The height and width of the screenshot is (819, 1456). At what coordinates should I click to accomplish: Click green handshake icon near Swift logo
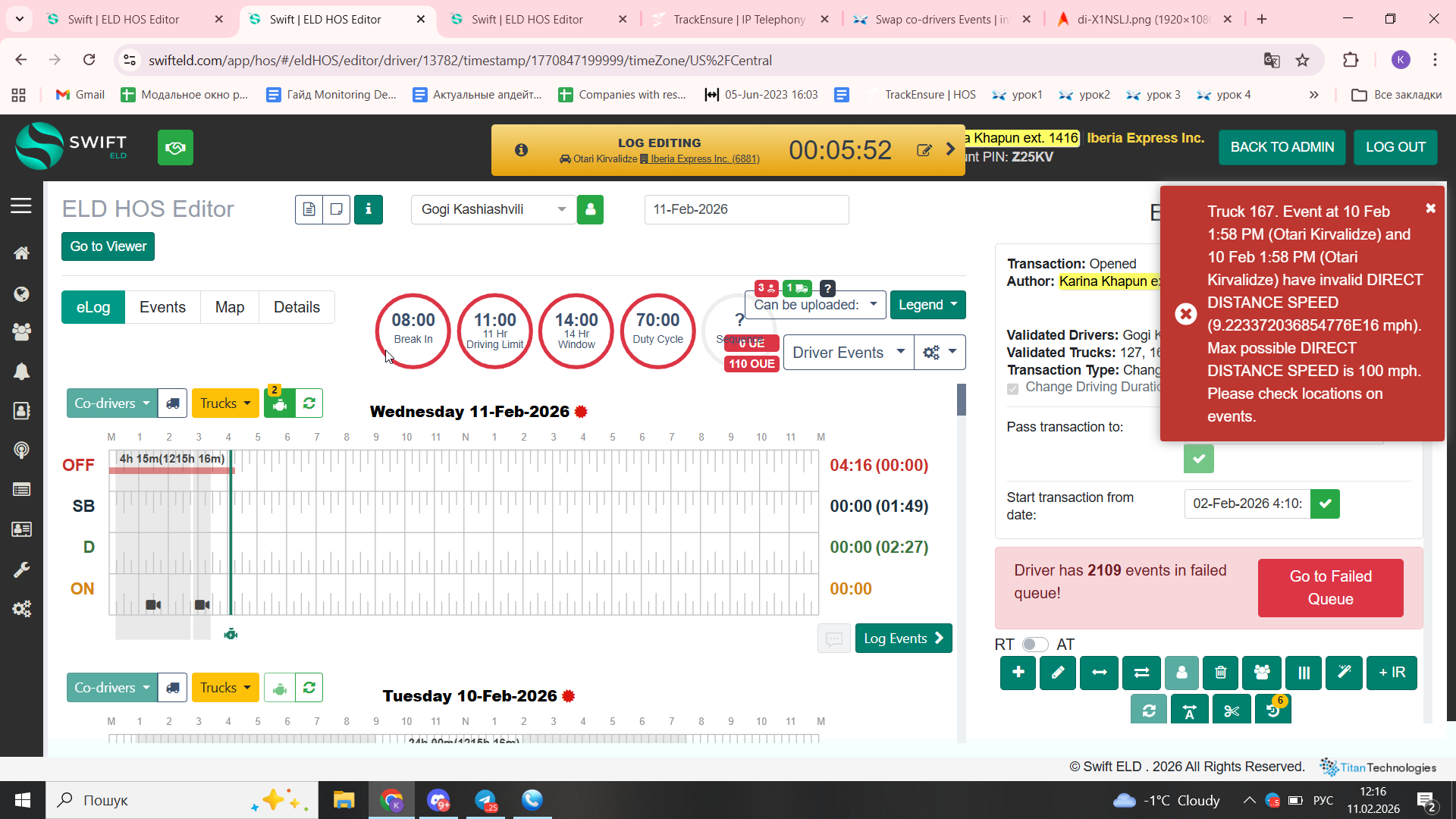point(175,147)
